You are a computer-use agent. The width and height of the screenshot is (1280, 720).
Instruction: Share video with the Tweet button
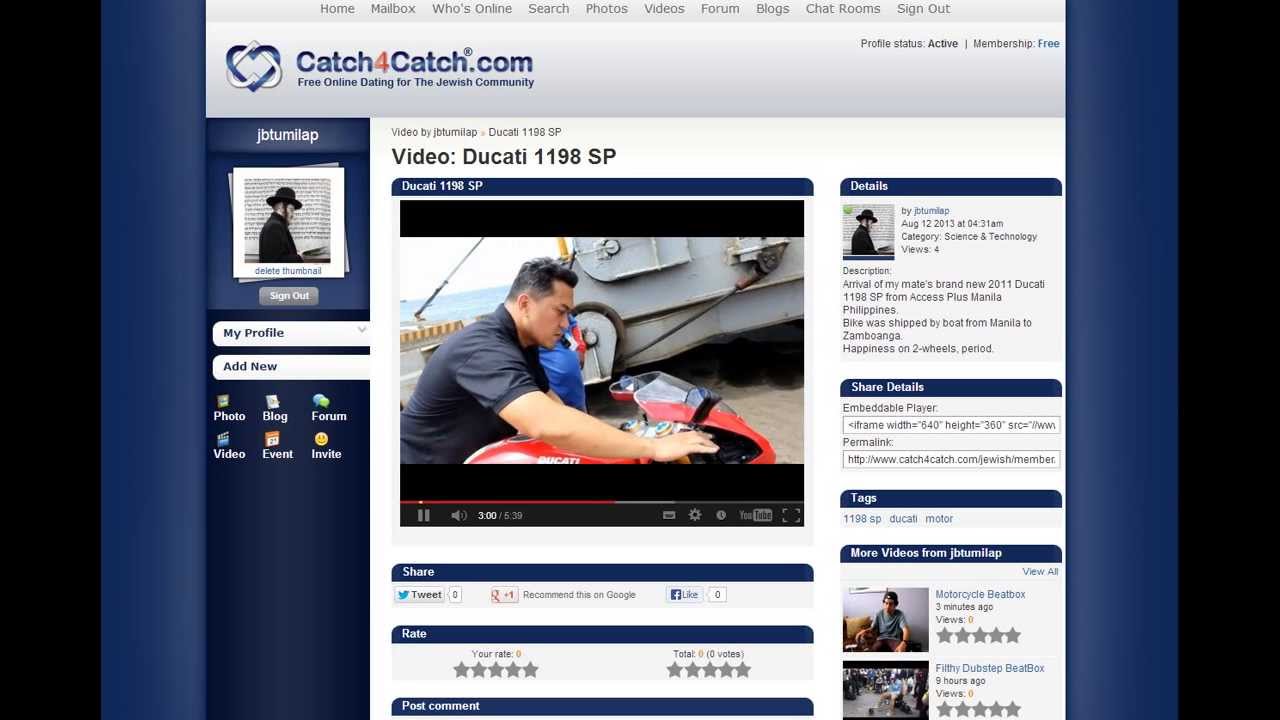419,595
